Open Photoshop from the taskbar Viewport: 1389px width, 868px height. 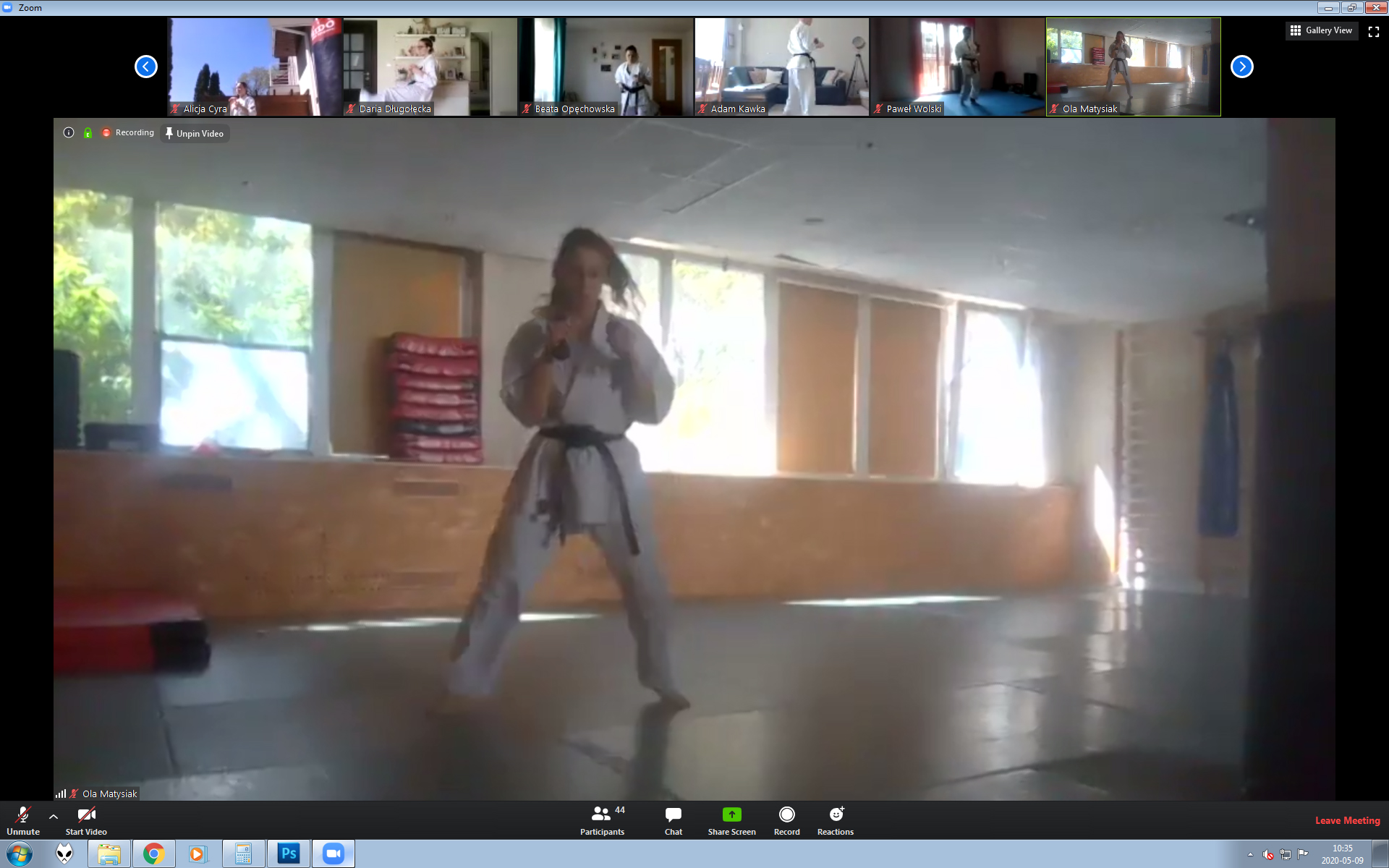(289, 854)
